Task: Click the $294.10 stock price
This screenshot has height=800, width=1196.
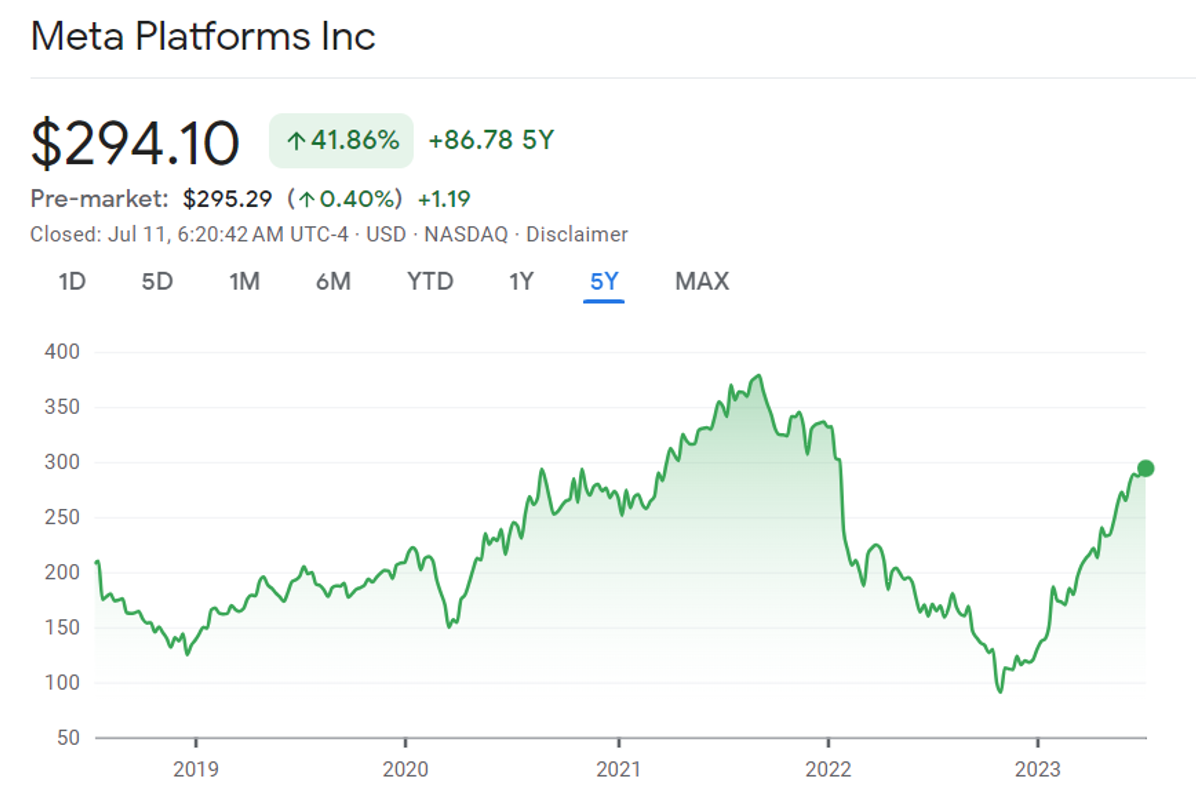Action: click(135, 143)
